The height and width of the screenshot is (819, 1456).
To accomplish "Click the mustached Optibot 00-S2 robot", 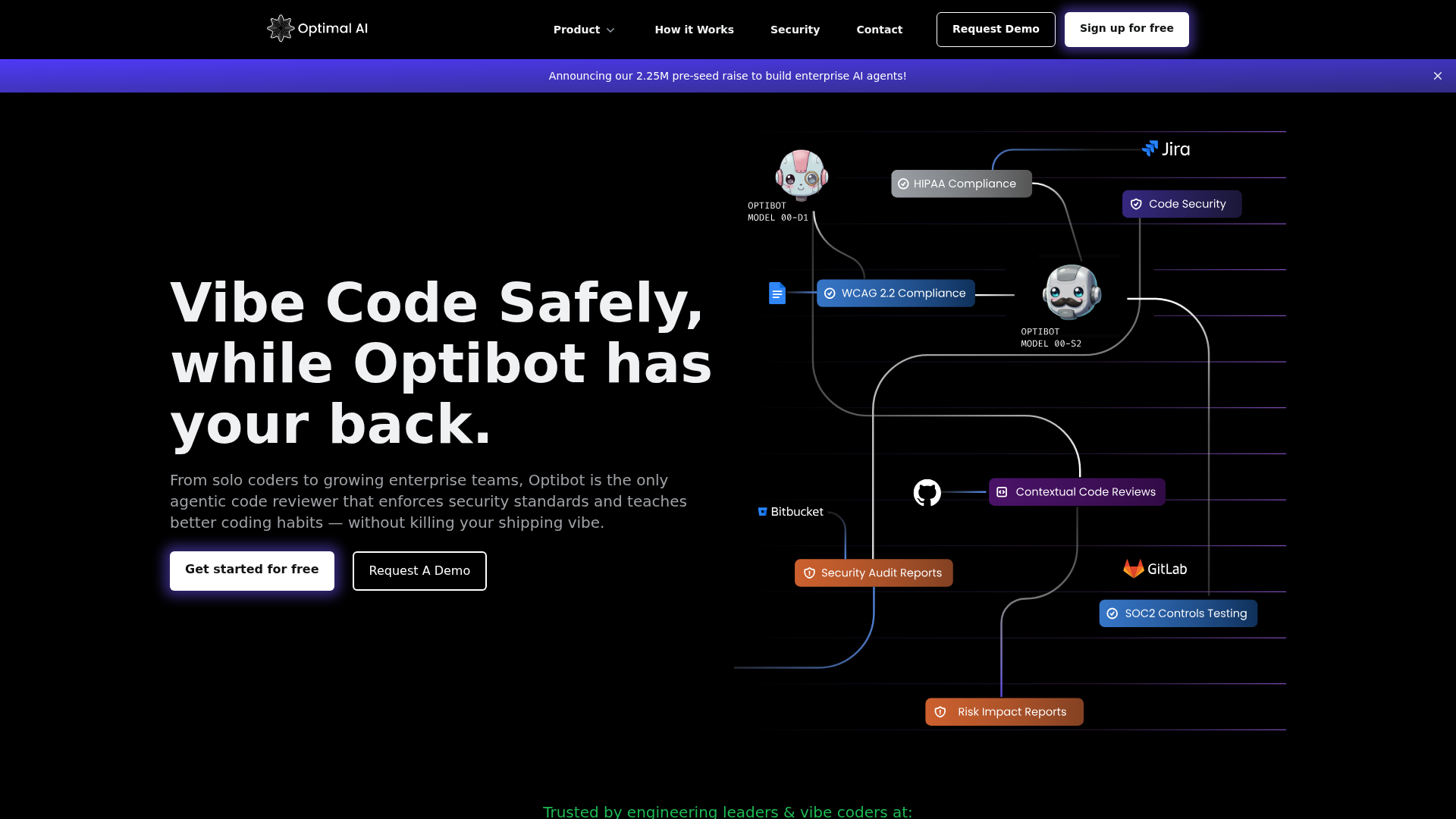I will point(1072,293).
